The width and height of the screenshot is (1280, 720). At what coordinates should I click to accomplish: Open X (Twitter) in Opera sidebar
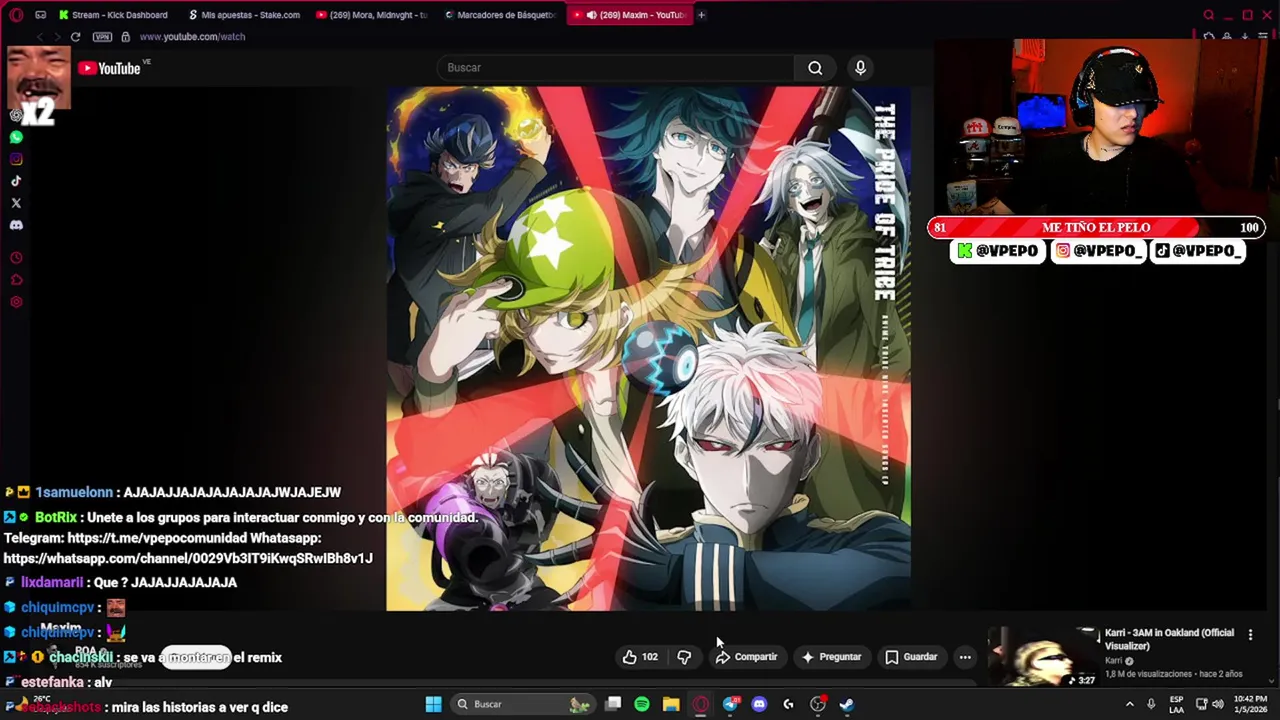pos(16,203)
